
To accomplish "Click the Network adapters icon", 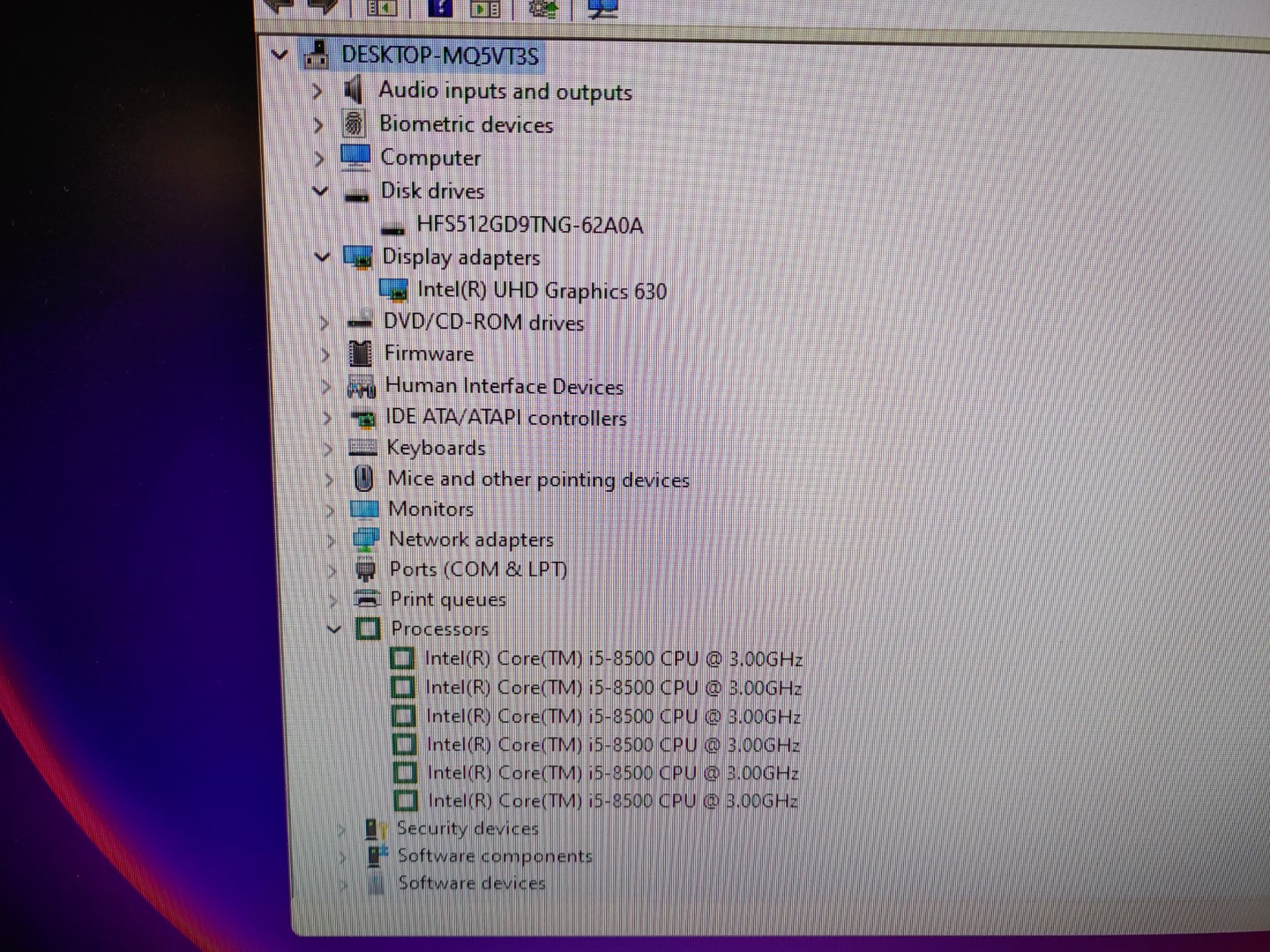I will [x=365, y=539].
